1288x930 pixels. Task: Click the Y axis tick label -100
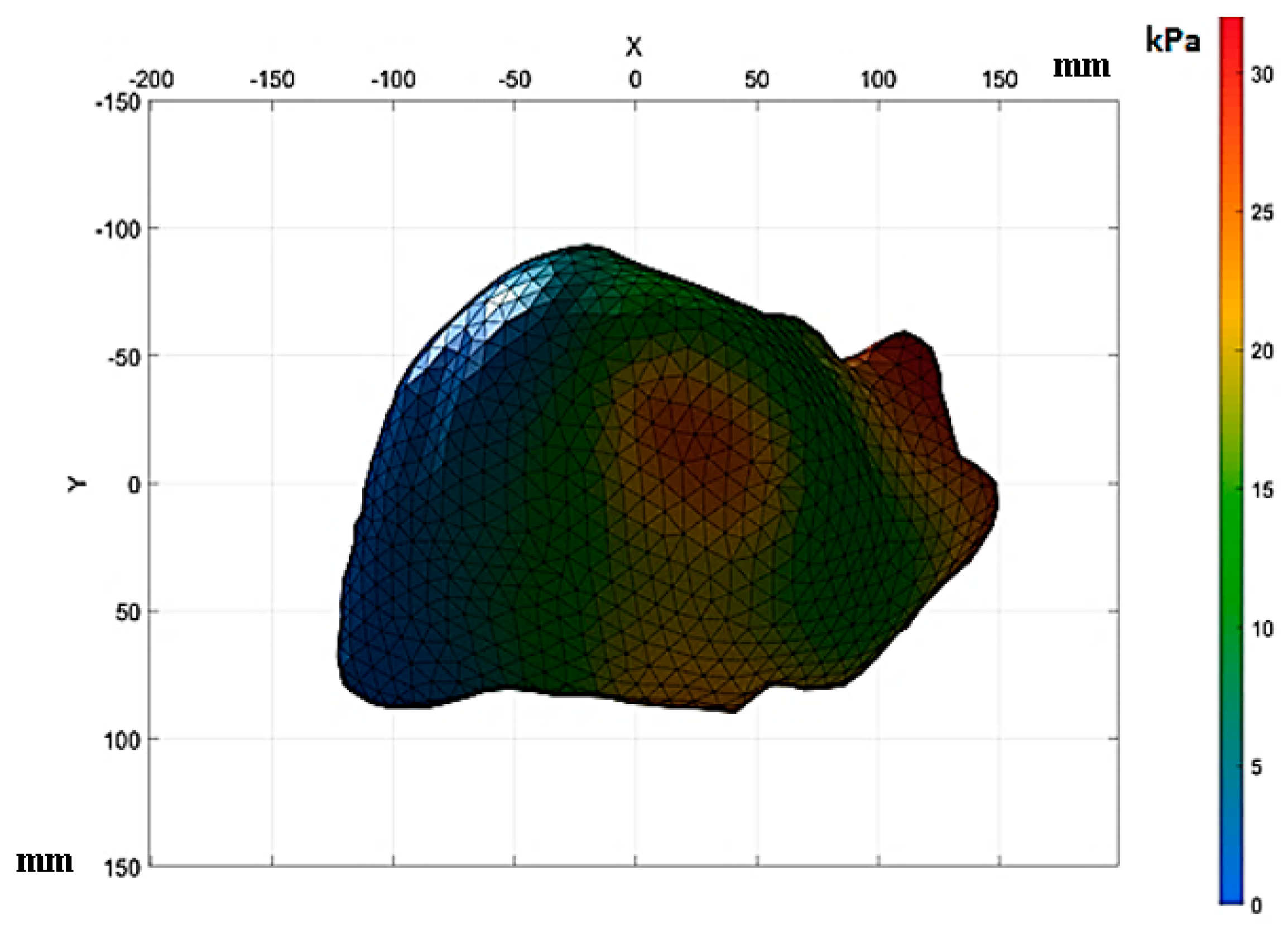click(x=118, y=230)
